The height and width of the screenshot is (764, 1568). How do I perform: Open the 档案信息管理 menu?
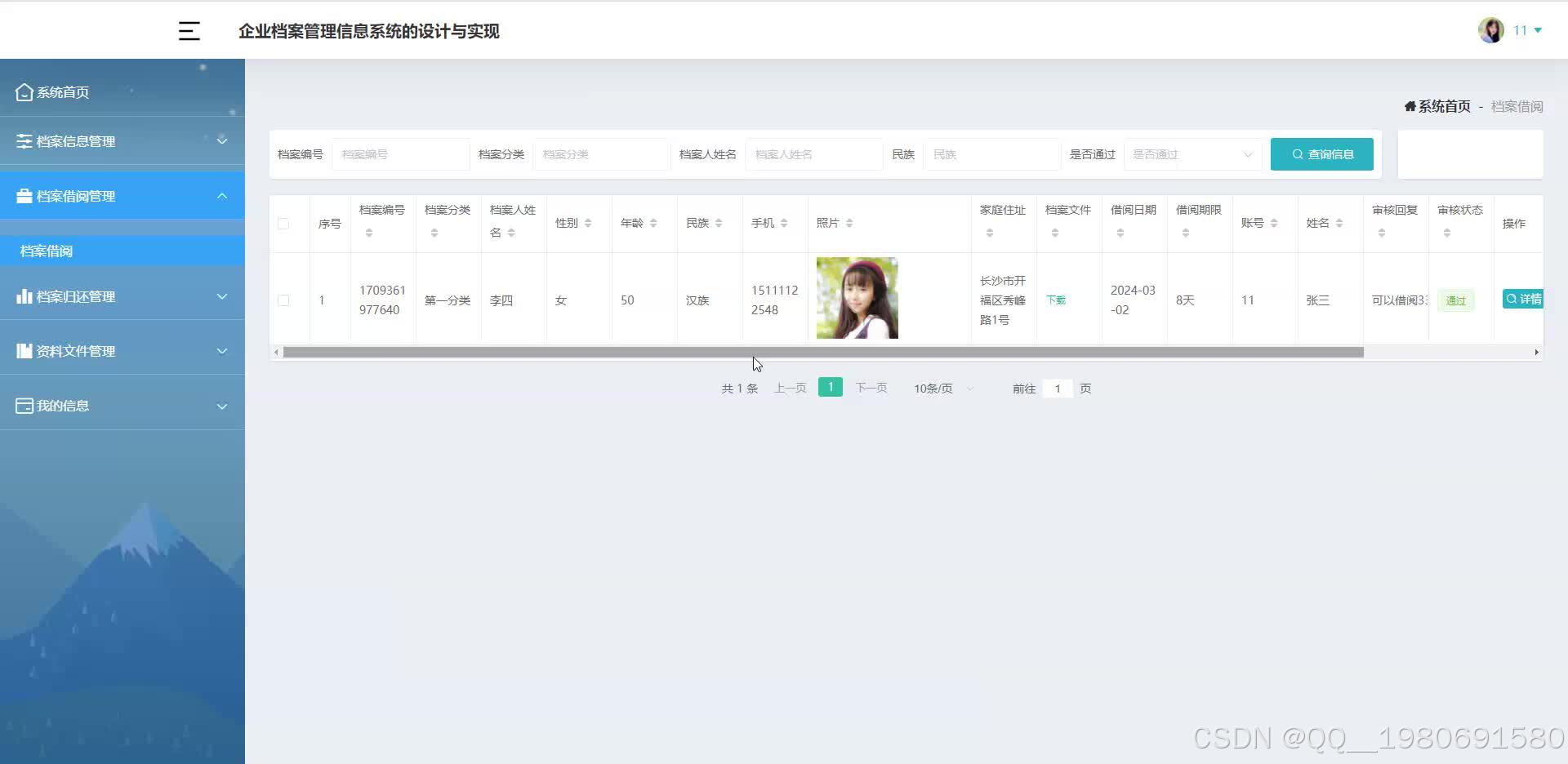point(122,141)
